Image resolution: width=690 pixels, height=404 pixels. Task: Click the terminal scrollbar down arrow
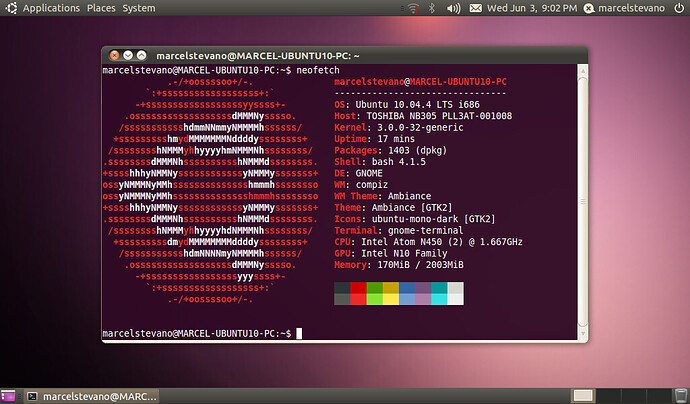tap(583, 334)
